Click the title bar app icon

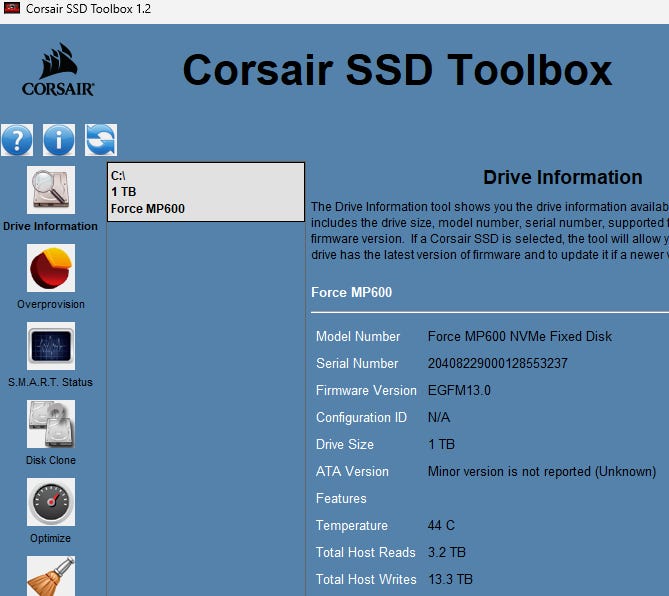point(13,9)
